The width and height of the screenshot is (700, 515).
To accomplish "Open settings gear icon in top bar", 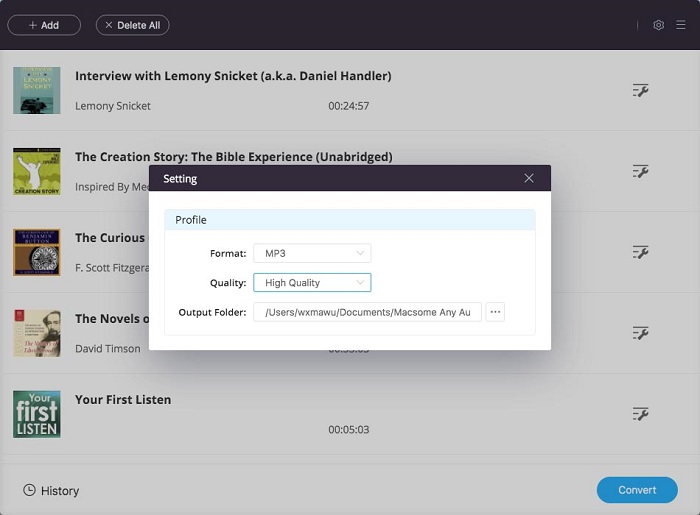I will 658,25.
